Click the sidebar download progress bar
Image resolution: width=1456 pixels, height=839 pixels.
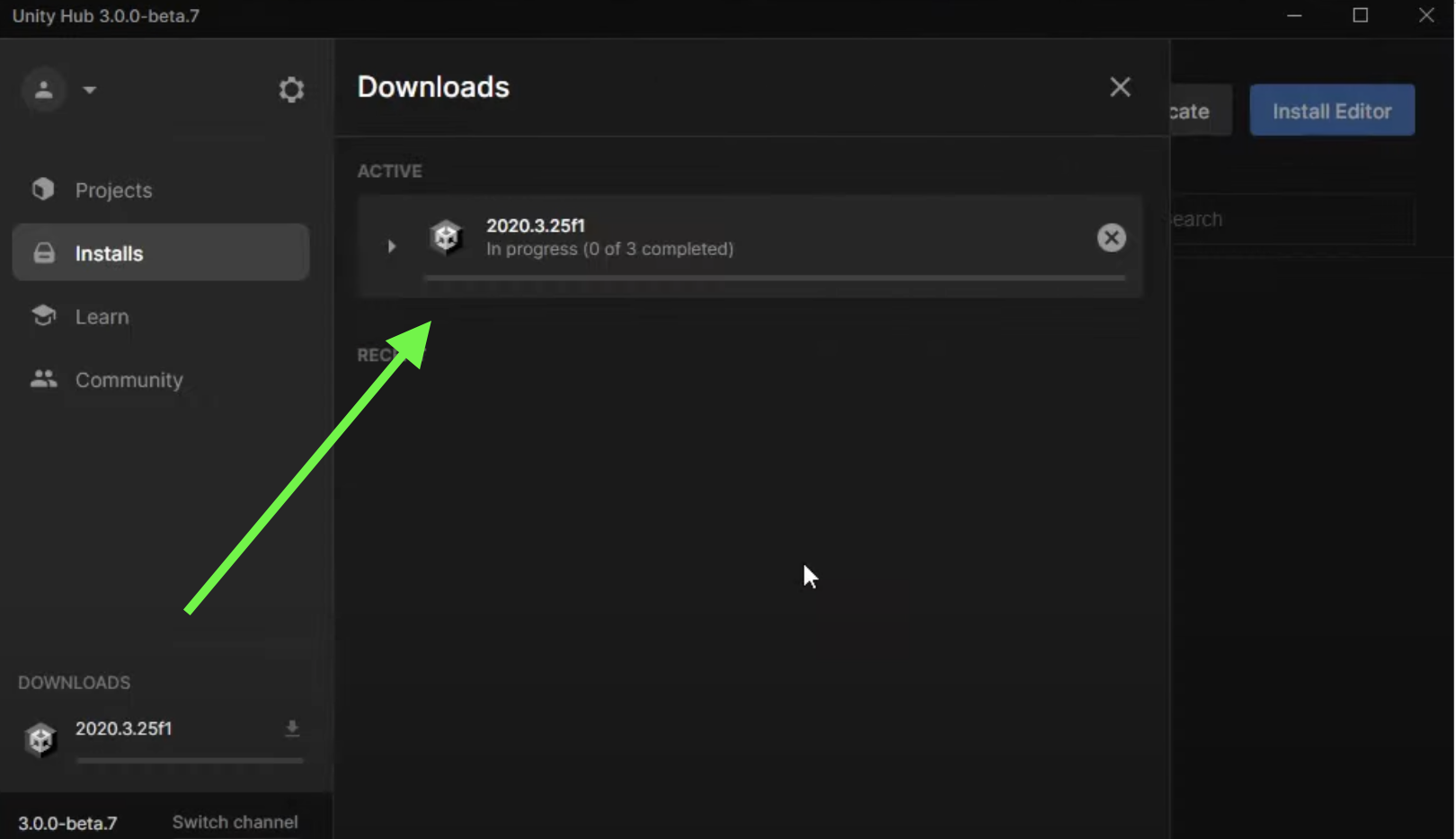(190, 760)
